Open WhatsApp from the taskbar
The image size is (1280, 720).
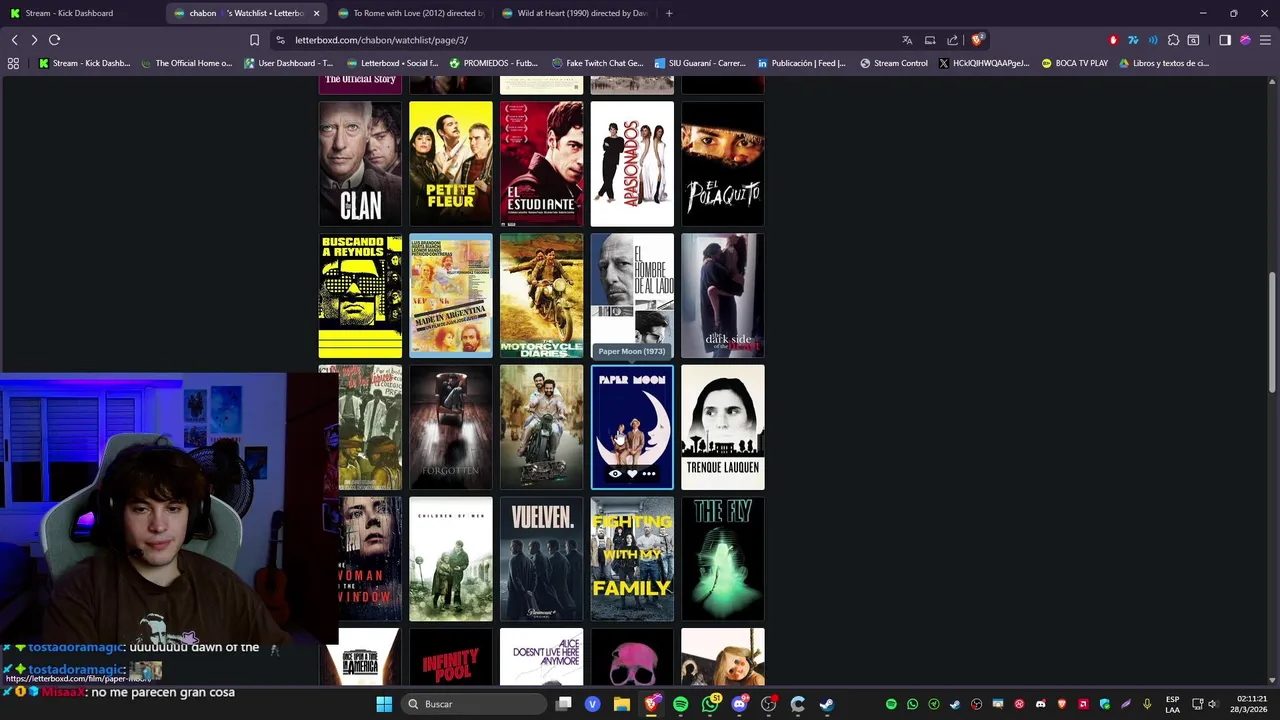tap(710, 704)
